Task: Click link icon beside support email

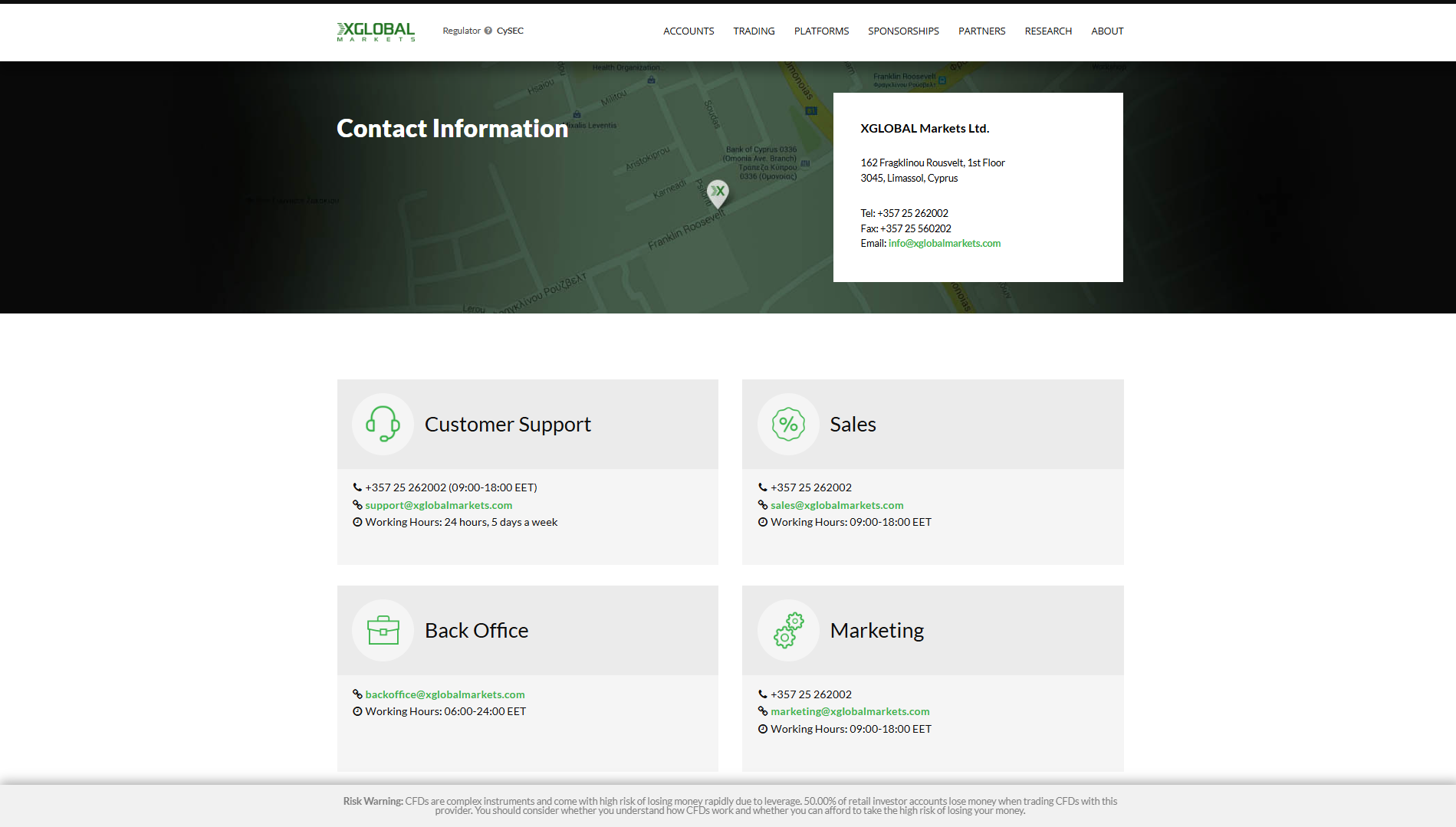Action: coord(357,505)
